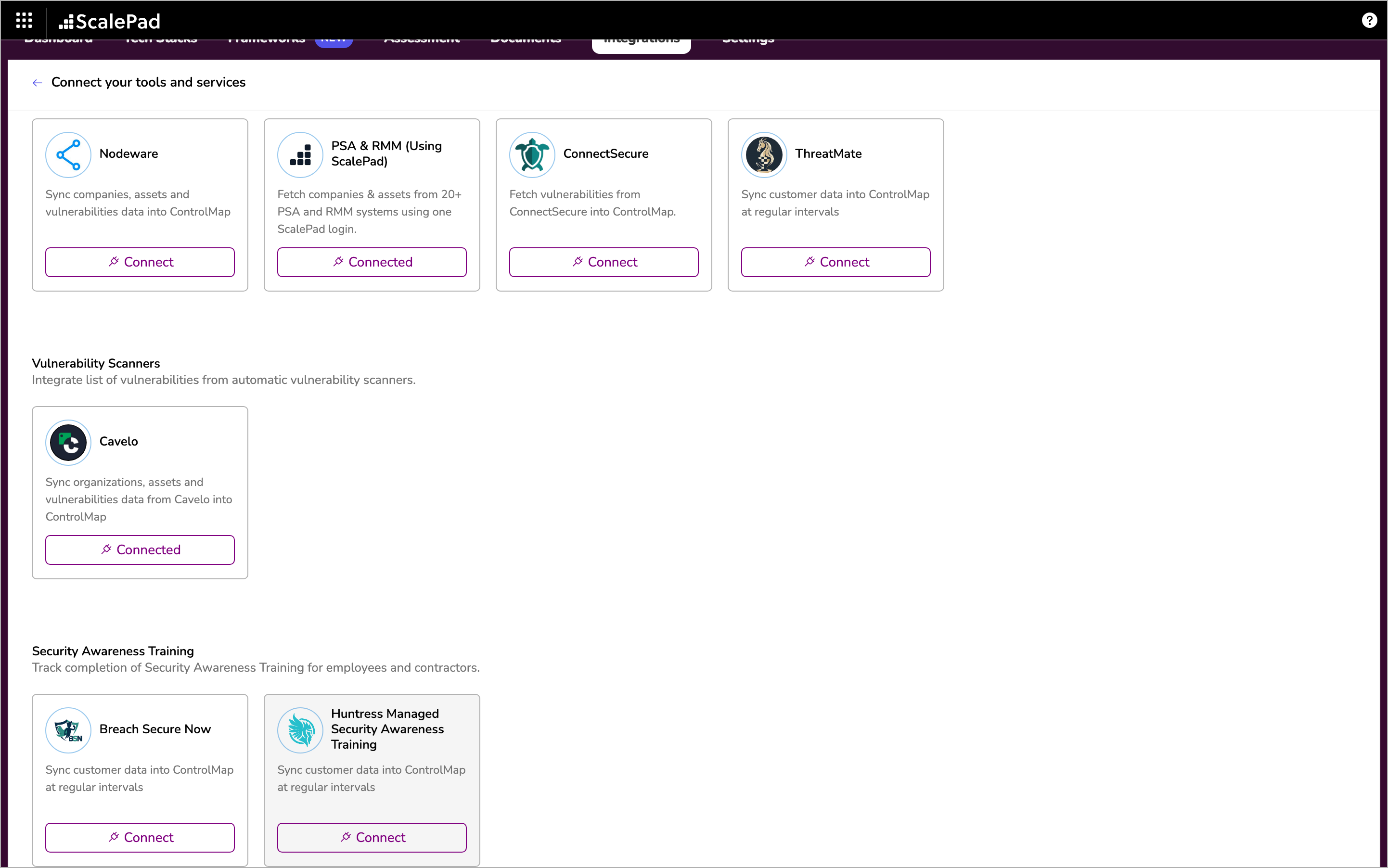Open the app launcher grid icon
Screen dimensions: 1388x868
pyautogui.click(x=24, y=21)
